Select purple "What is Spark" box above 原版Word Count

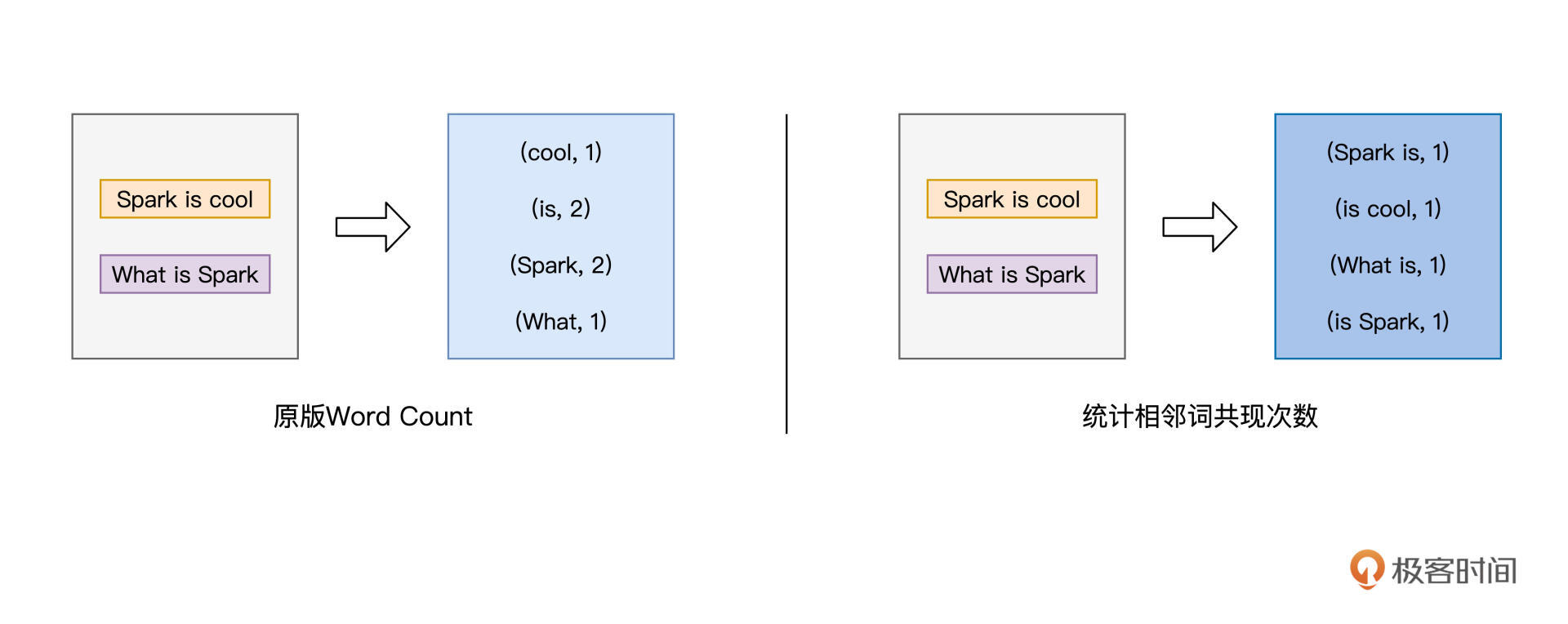point(185,274)
